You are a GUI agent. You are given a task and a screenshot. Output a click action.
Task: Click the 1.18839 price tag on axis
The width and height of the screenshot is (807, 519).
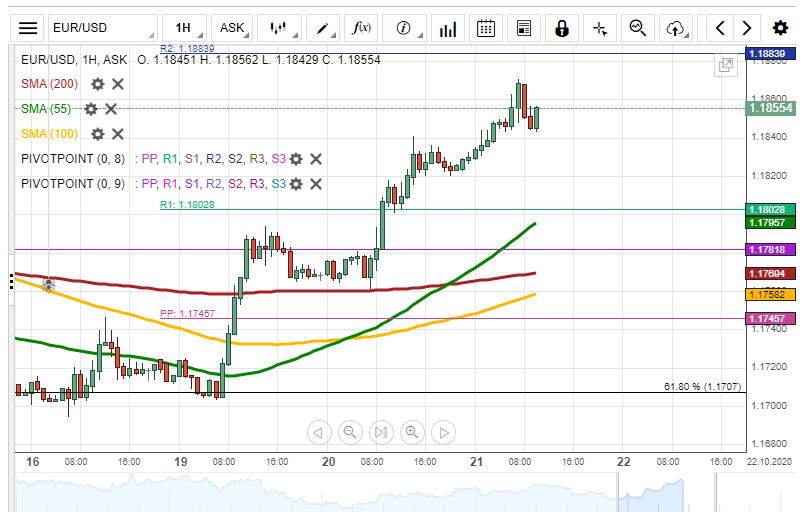tap(770, 54)
